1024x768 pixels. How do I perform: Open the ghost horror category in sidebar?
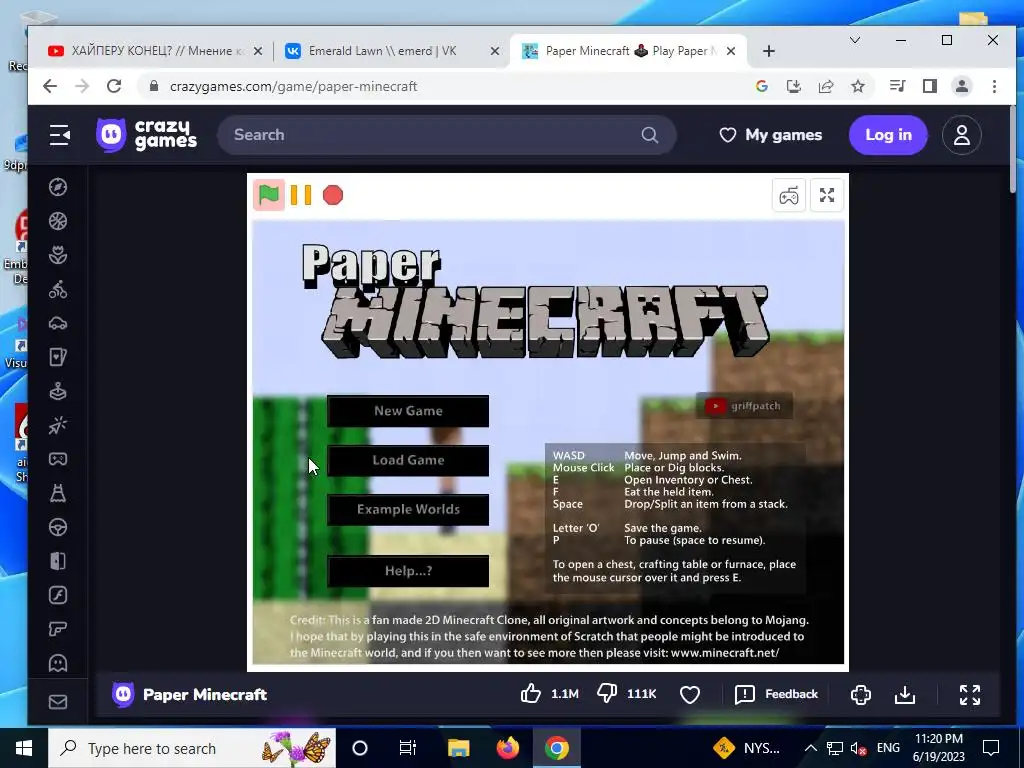click(58, 663)
